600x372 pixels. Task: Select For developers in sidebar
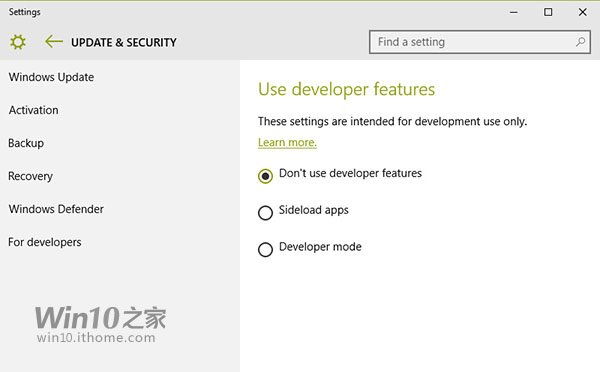pos(45,242)
